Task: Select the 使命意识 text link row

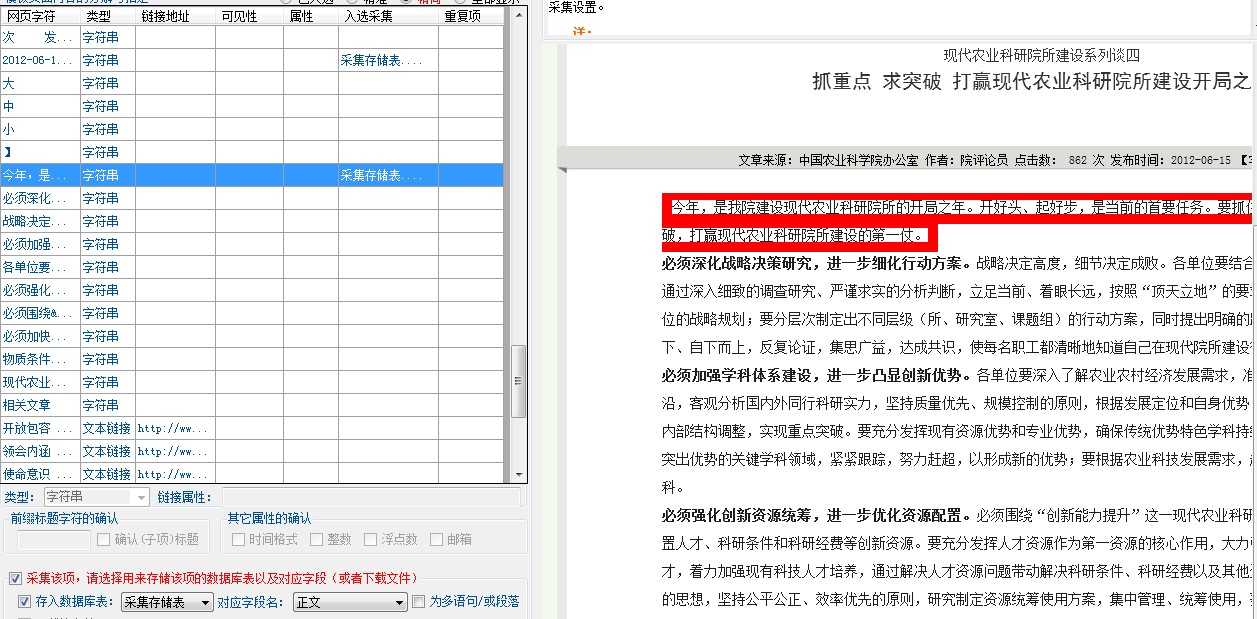Action: pyautogui.click(x=38, y=474)
